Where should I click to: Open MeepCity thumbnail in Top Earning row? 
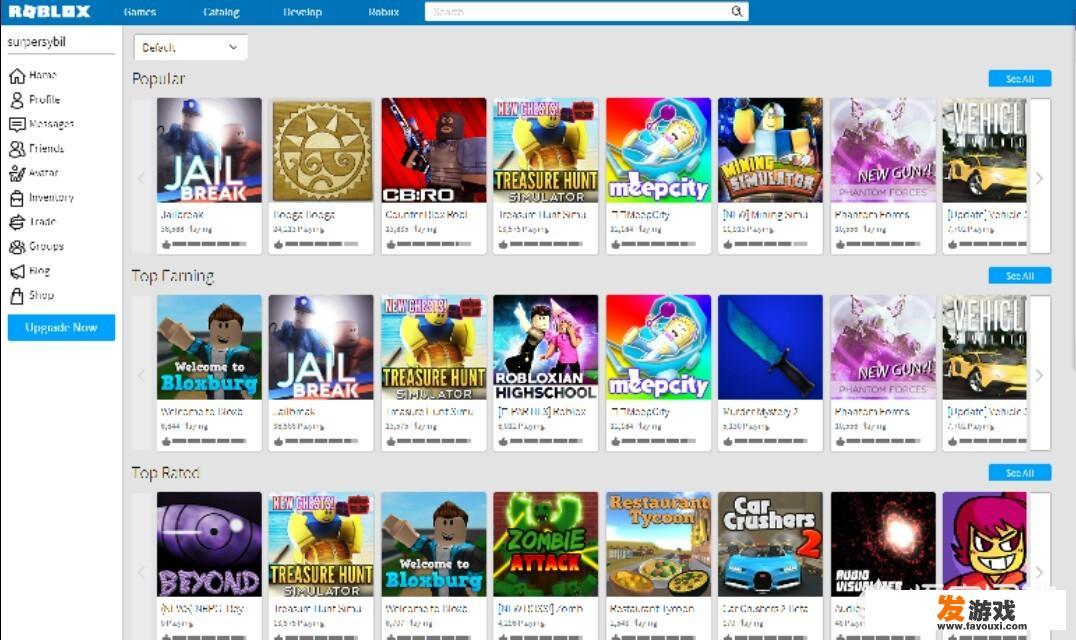(x=658, y=347)
